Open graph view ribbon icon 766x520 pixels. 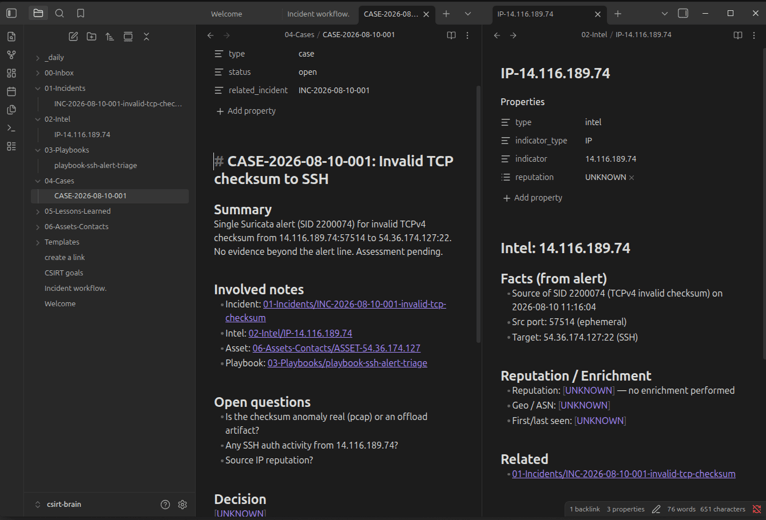point(11,55)
